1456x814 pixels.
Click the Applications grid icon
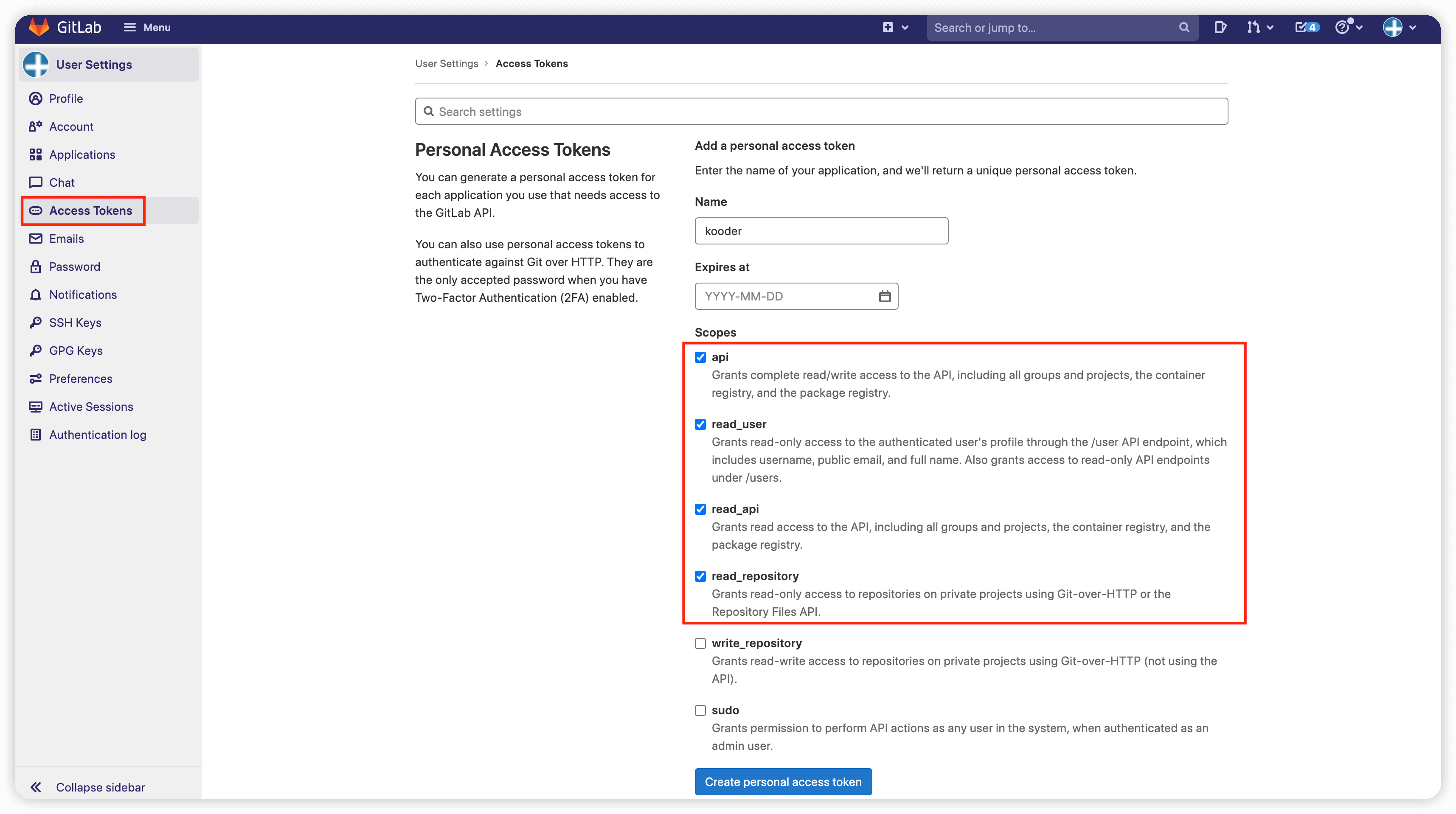pyautogui.click(x=36, y=154)
